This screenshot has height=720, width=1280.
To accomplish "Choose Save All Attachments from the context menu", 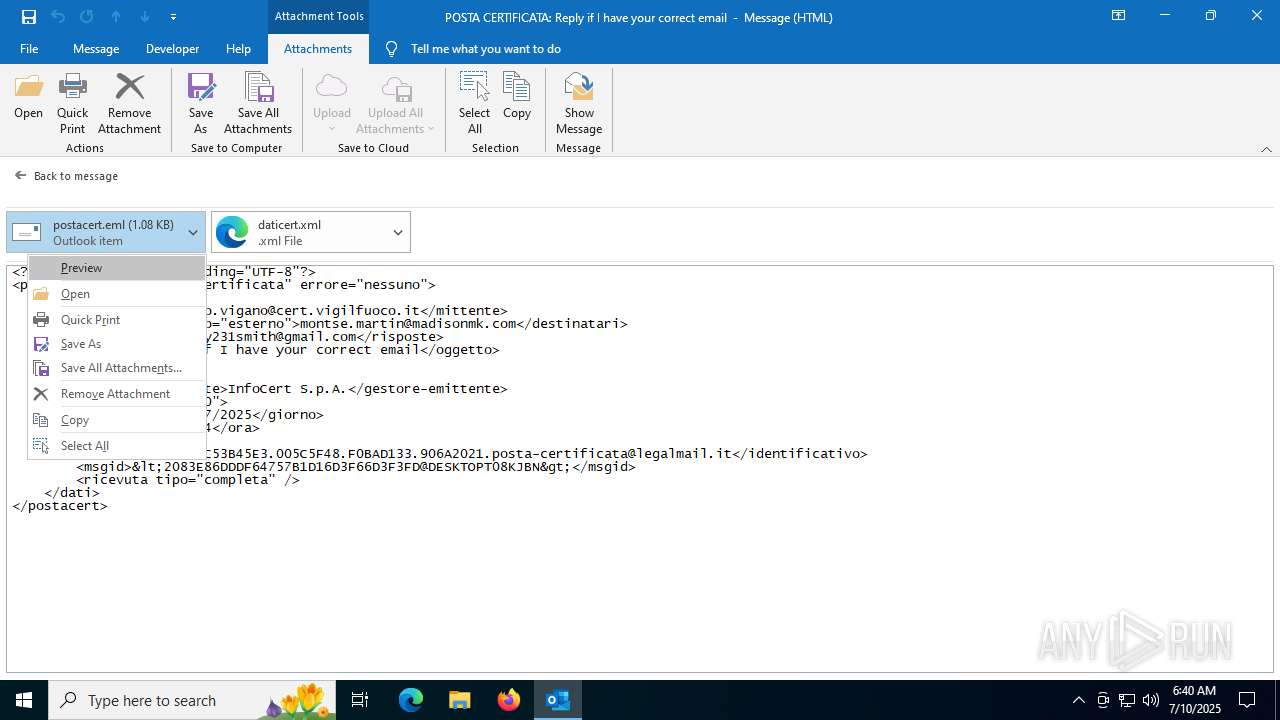I will pos(117,368).
